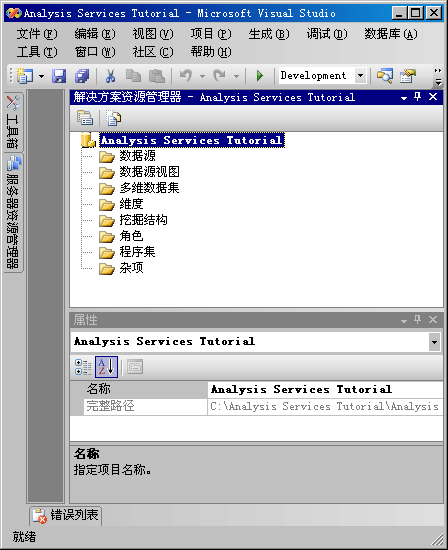Open the 工具(T) menu
Viewport: 448px width, 550px height.
pos(37,52)
